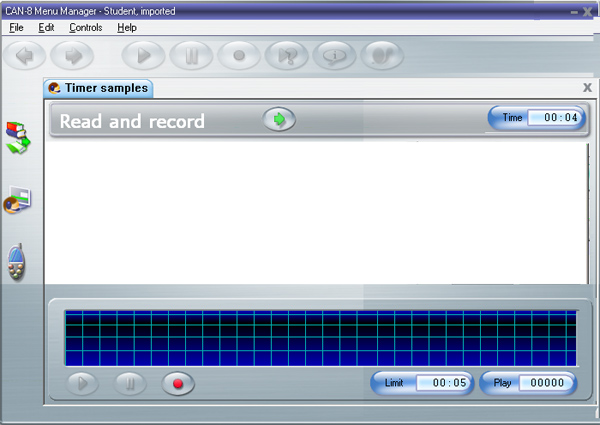The width and height of the screenshot is (600, 425).
Task: Select the remote handset icon in sidebar
Action: tap(17, 263)
